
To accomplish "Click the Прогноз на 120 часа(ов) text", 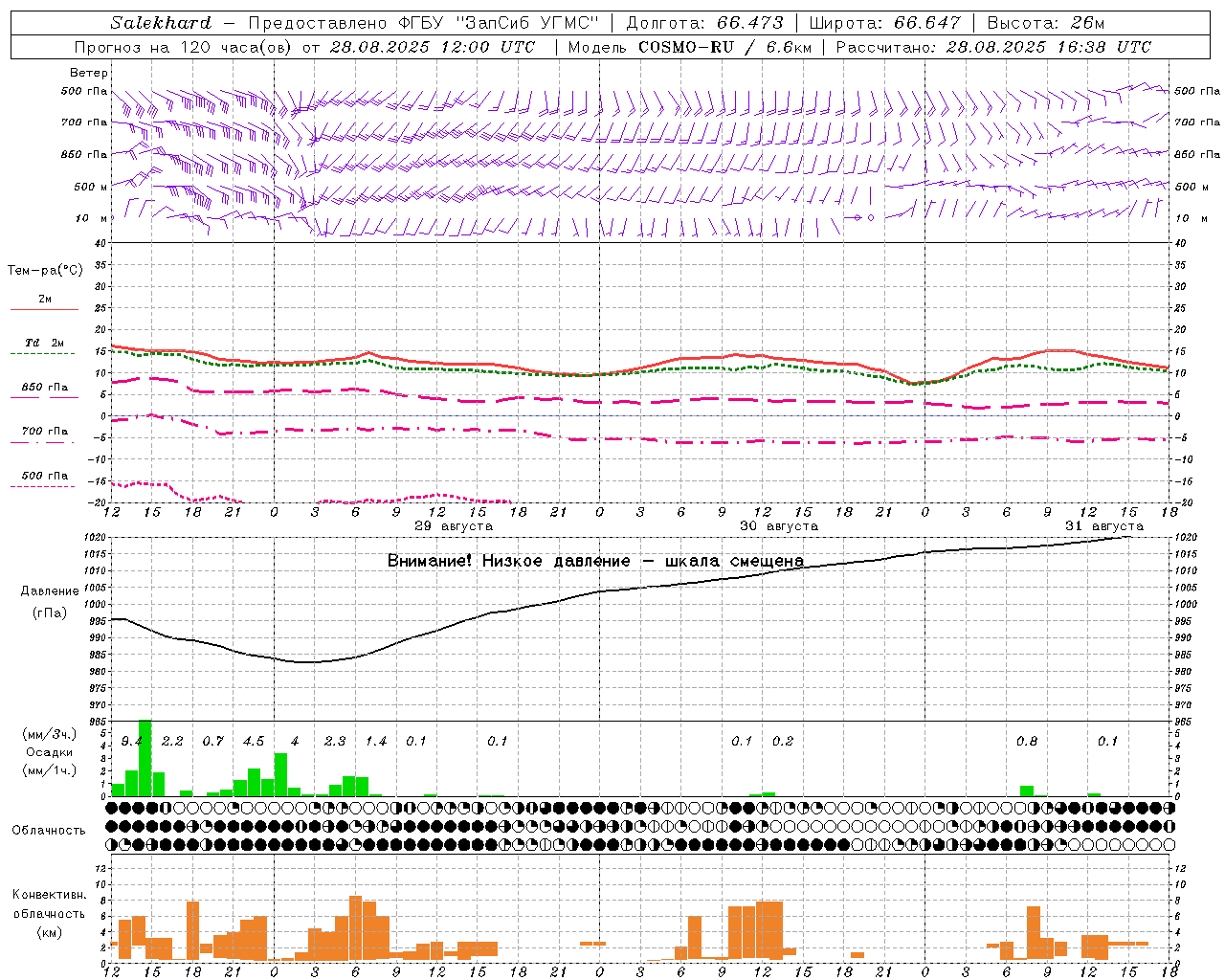I will 184,47.
